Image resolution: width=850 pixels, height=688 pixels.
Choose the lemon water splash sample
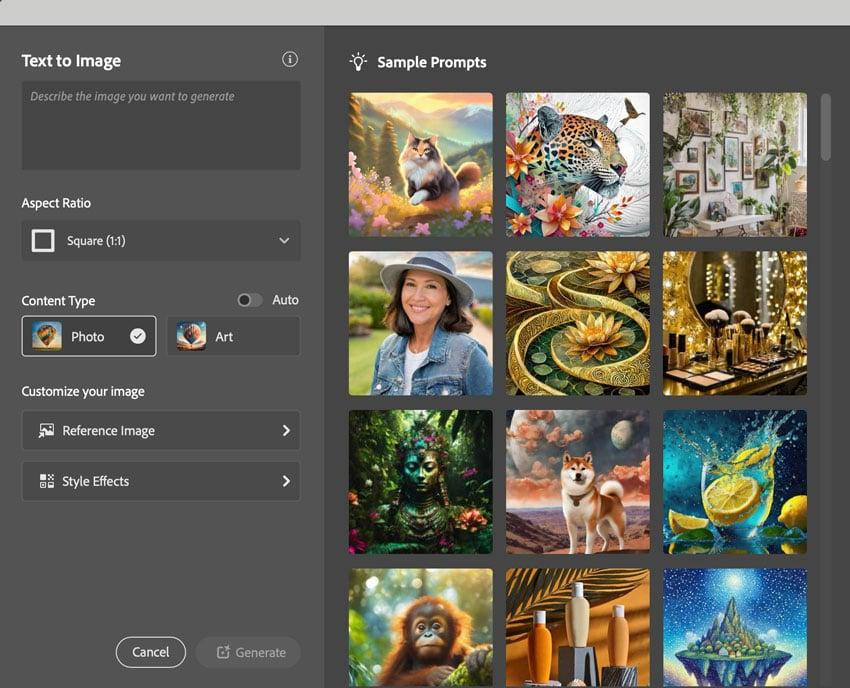(x=735, y=482)
